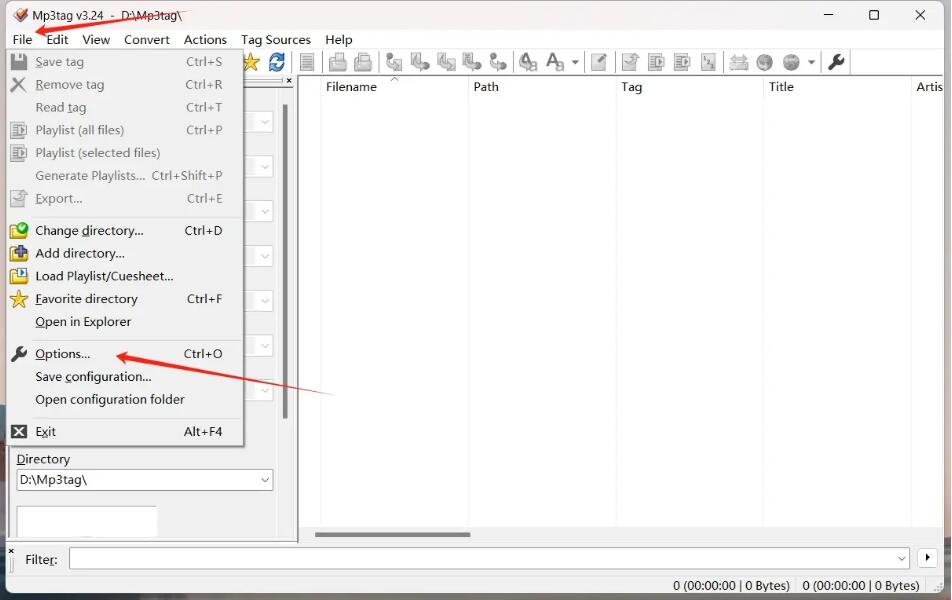Refresh the file list with the blue arrows icon
This screenshot has width=952, height=600.
(x=277, y=62)
